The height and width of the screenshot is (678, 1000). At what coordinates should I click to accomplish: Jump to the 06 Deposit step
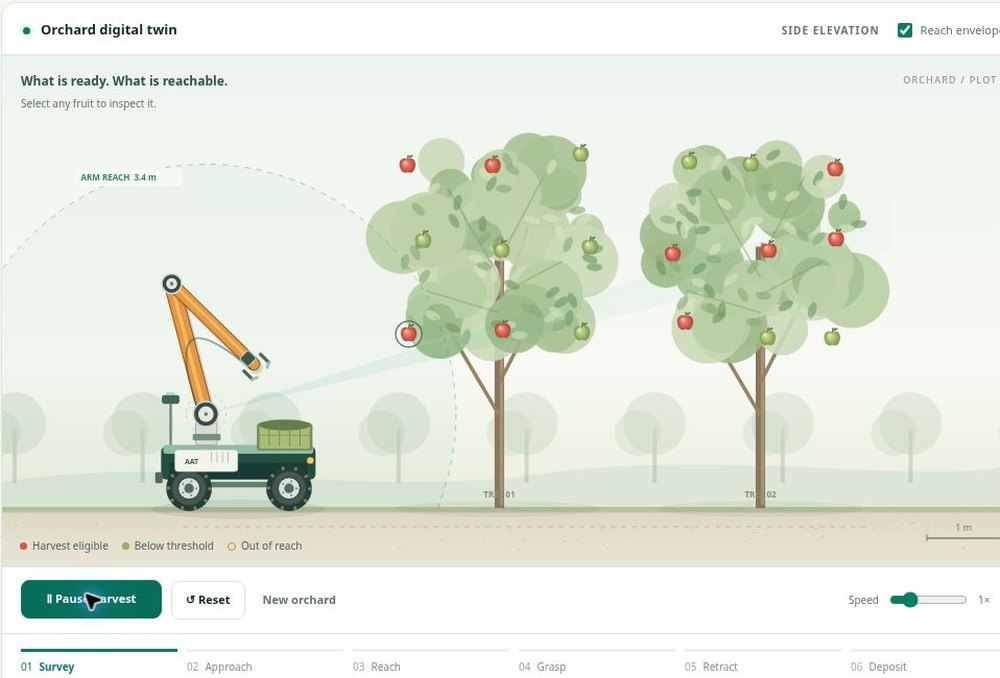tap(925, 663)
